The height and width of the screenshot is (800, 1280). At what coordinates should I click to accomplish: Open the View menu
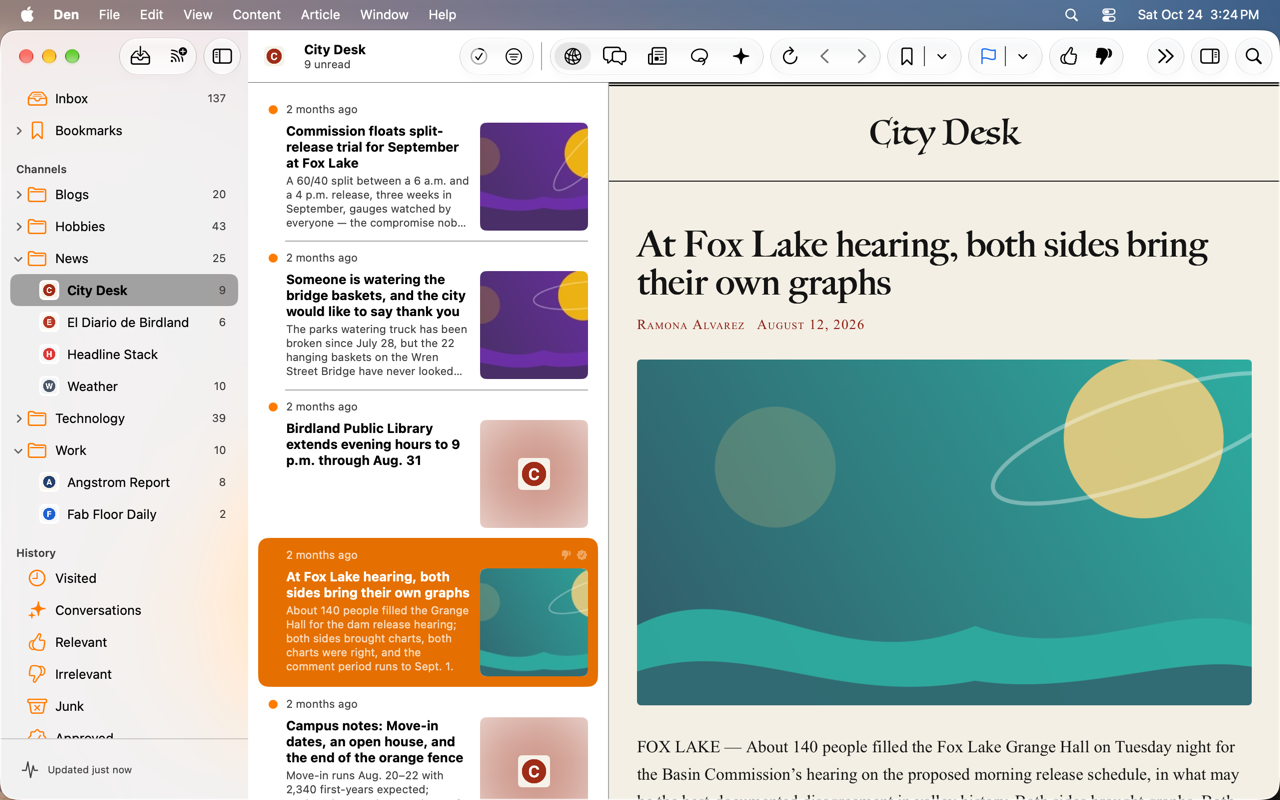pos(198,15)
